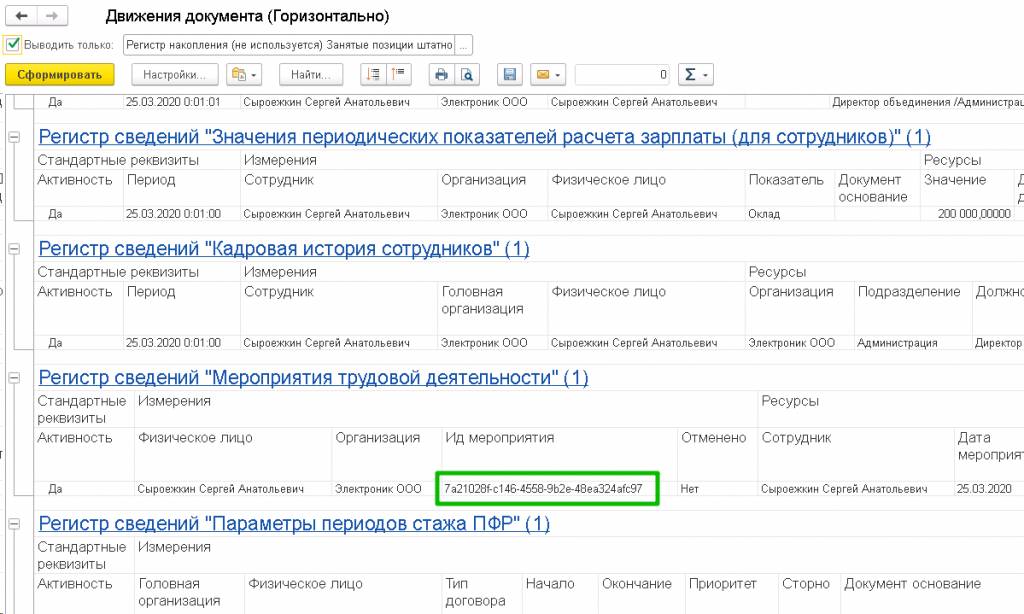
Task: Expand all groups icon
Action: [374, 74]
